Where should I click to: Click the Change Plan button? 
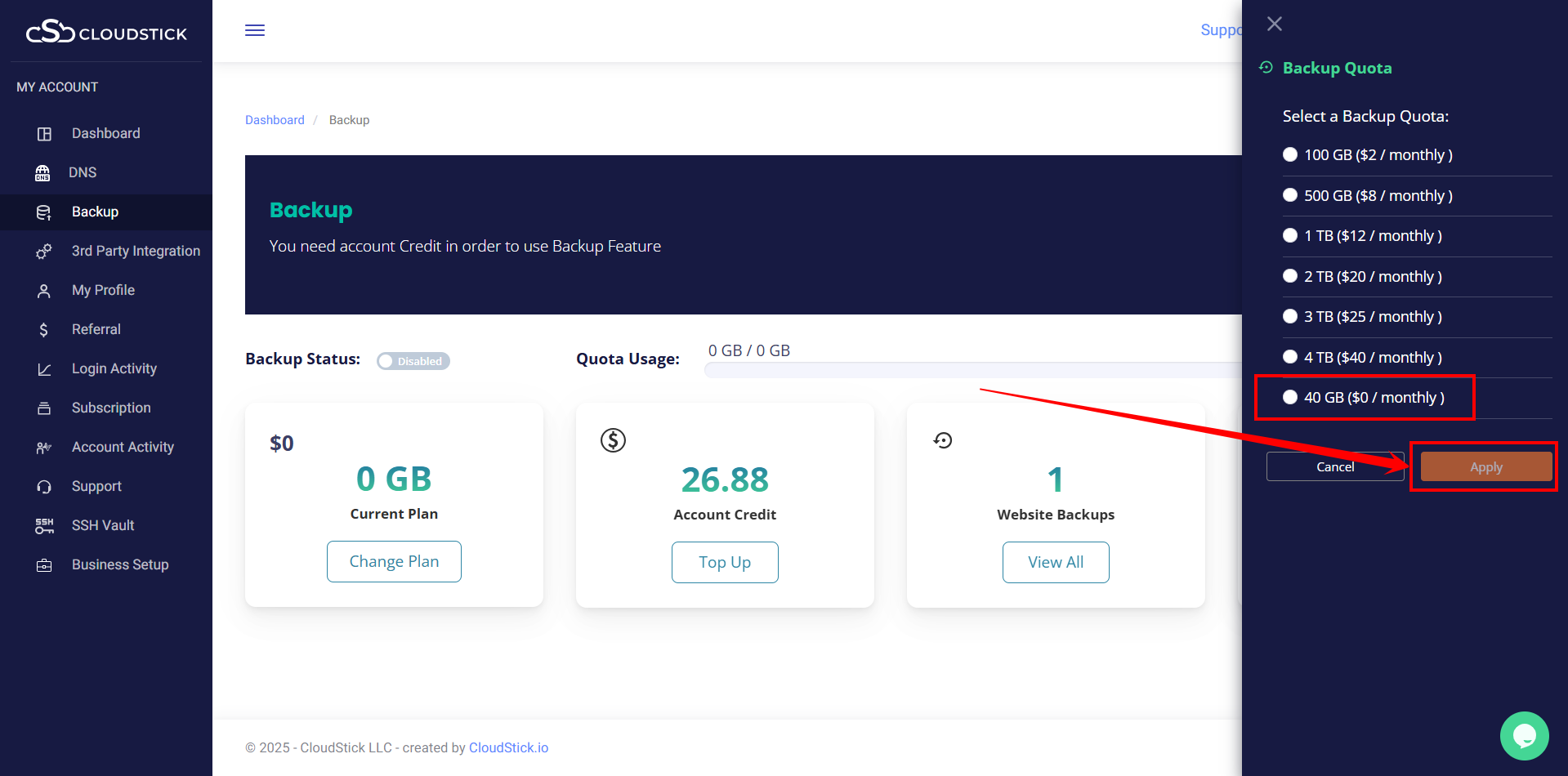tap(394, 561)
